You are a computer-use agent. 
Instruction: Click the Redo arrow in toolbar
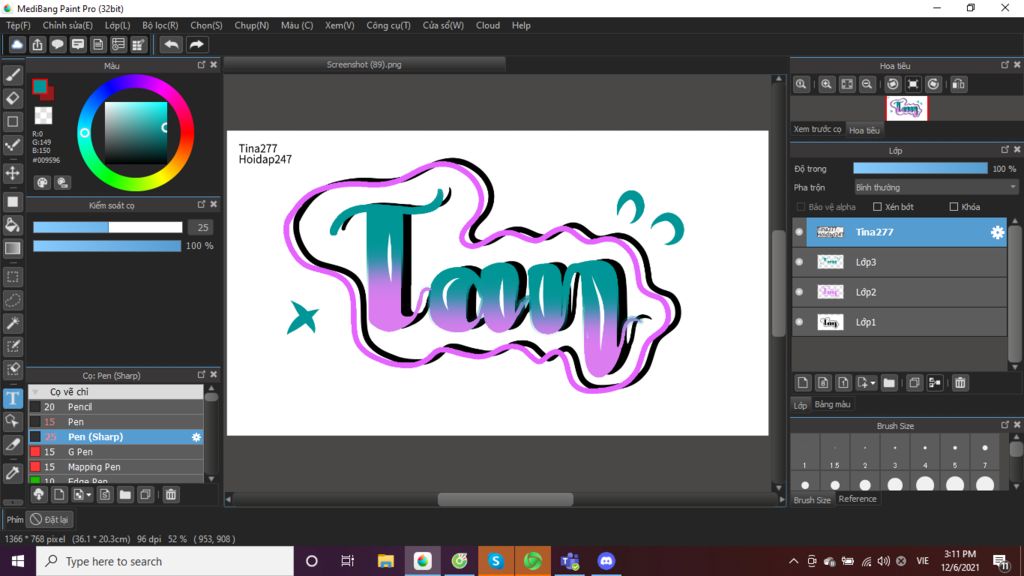[197, 44]
